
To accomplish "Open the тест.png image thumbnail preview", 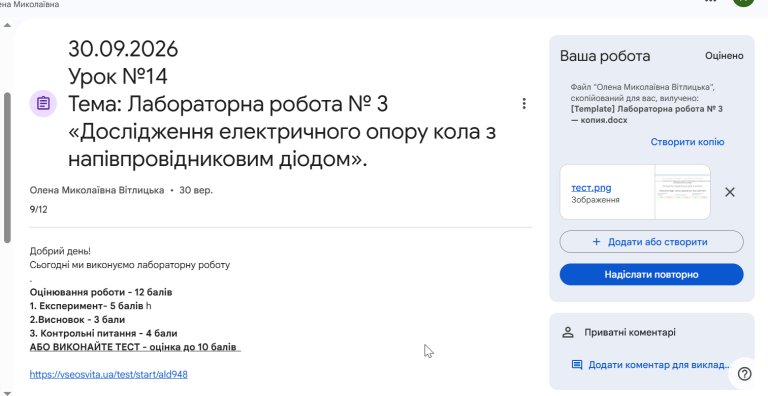I will (682, 192).
